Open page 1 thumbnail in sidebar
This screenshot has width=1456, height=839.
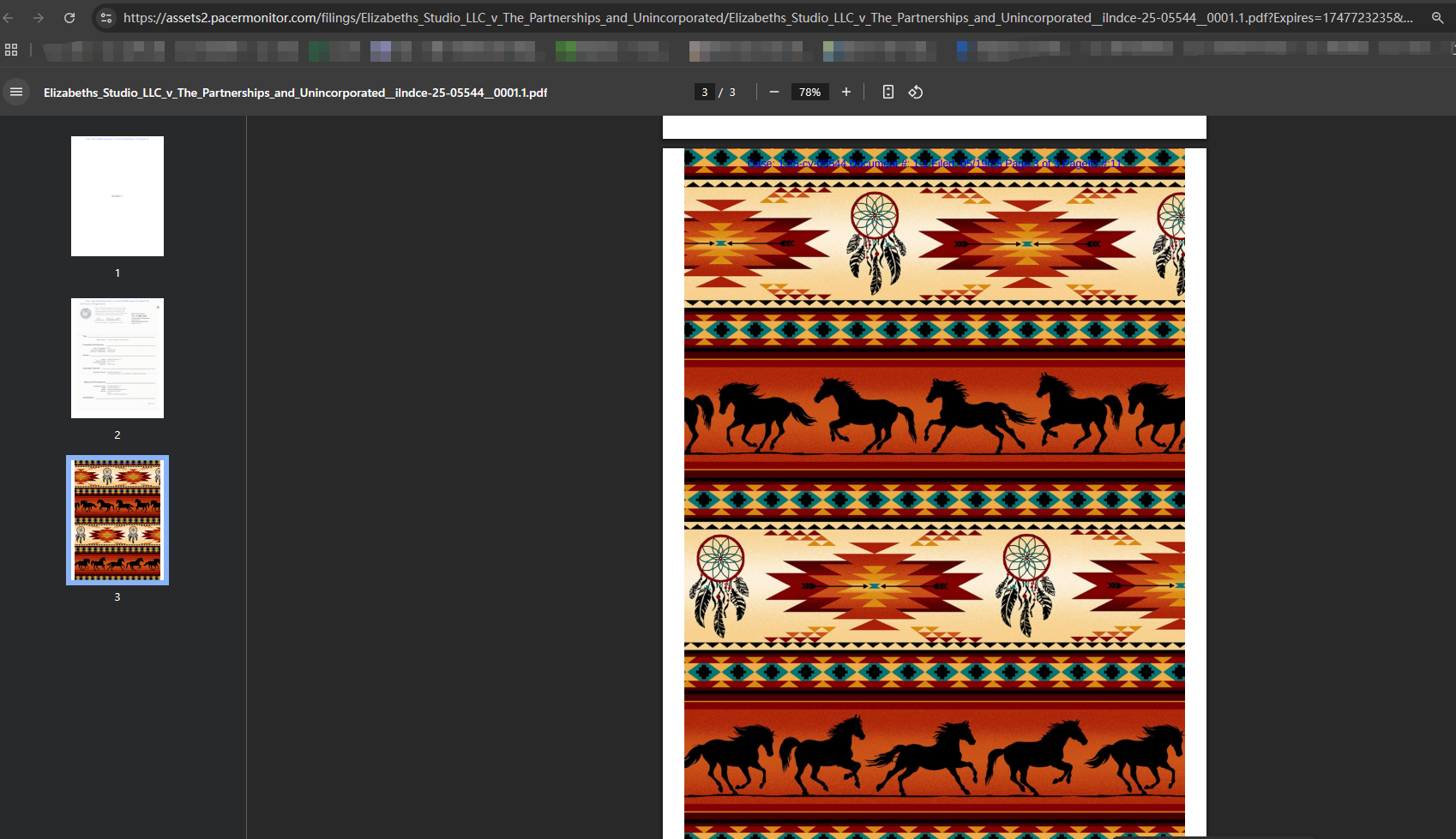point(117,196)
